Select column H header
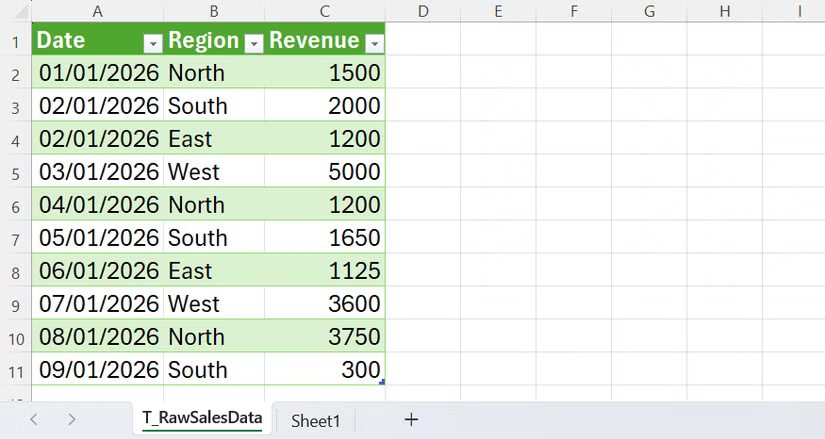This screenshot has height=439, width=825. [724, 11]
